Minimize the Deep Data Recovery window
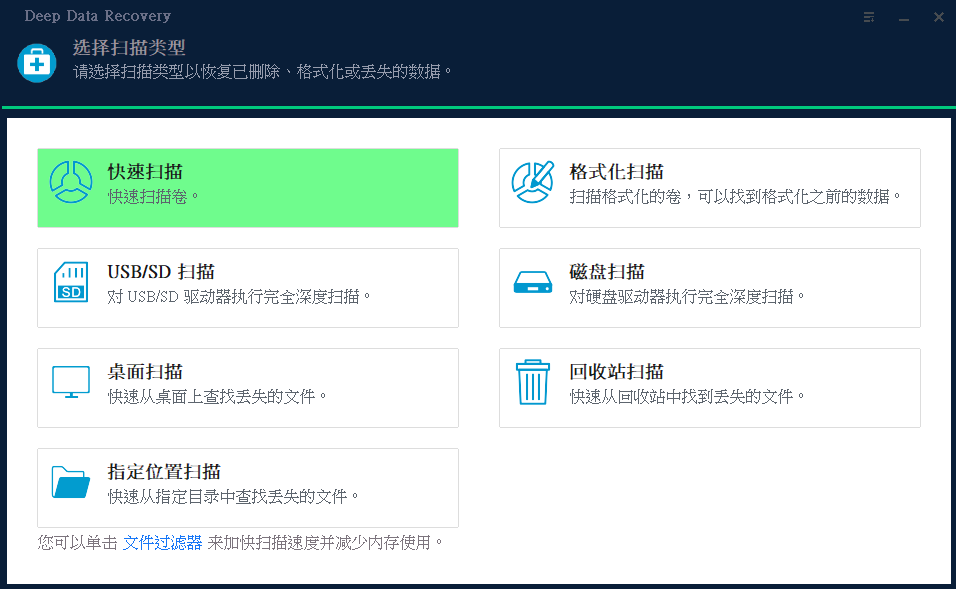This screenshot has height=589, width=956. [904, 17]
